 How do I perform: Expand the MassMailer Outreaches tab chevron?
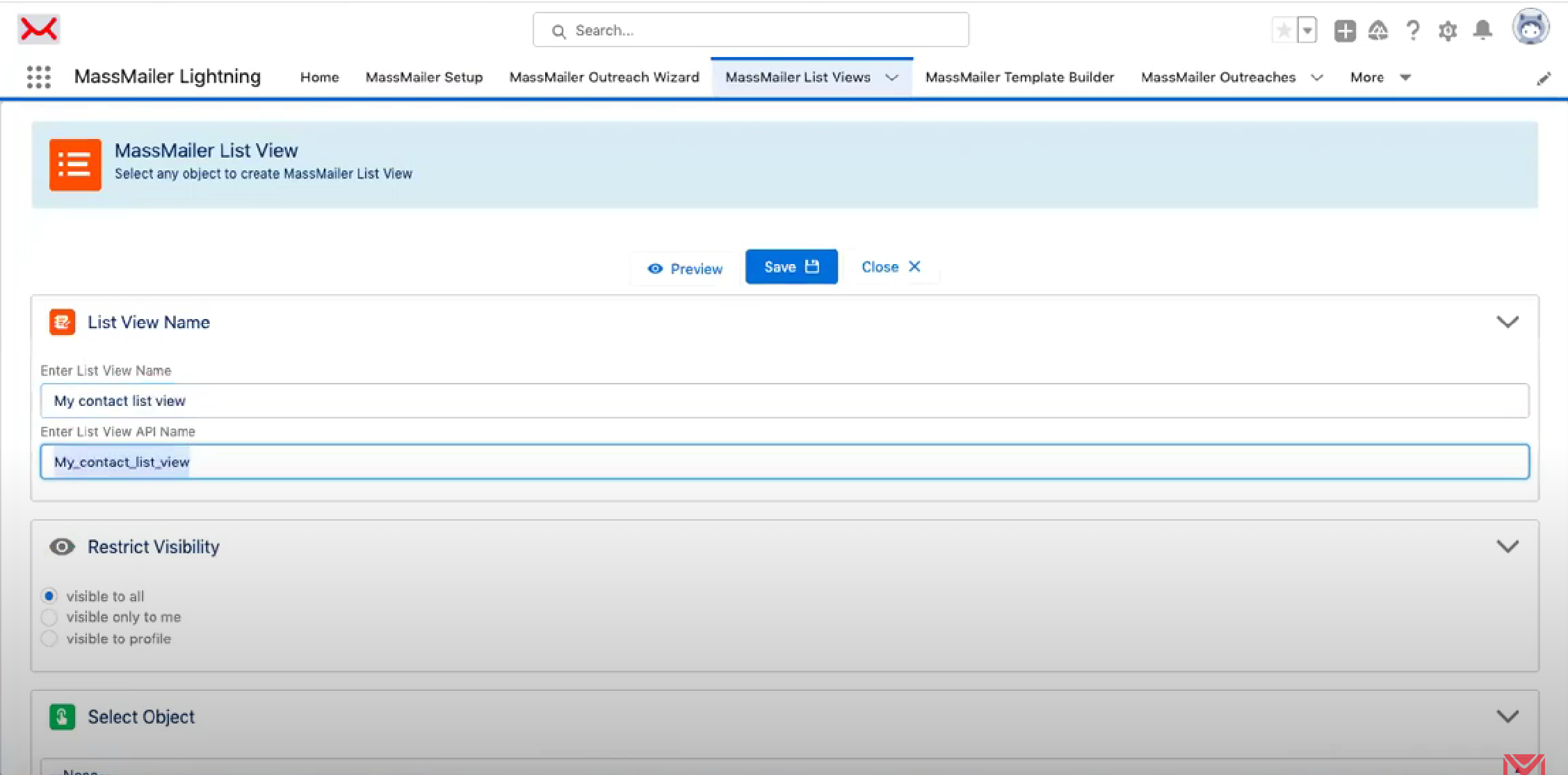(x=1317, y=78)
